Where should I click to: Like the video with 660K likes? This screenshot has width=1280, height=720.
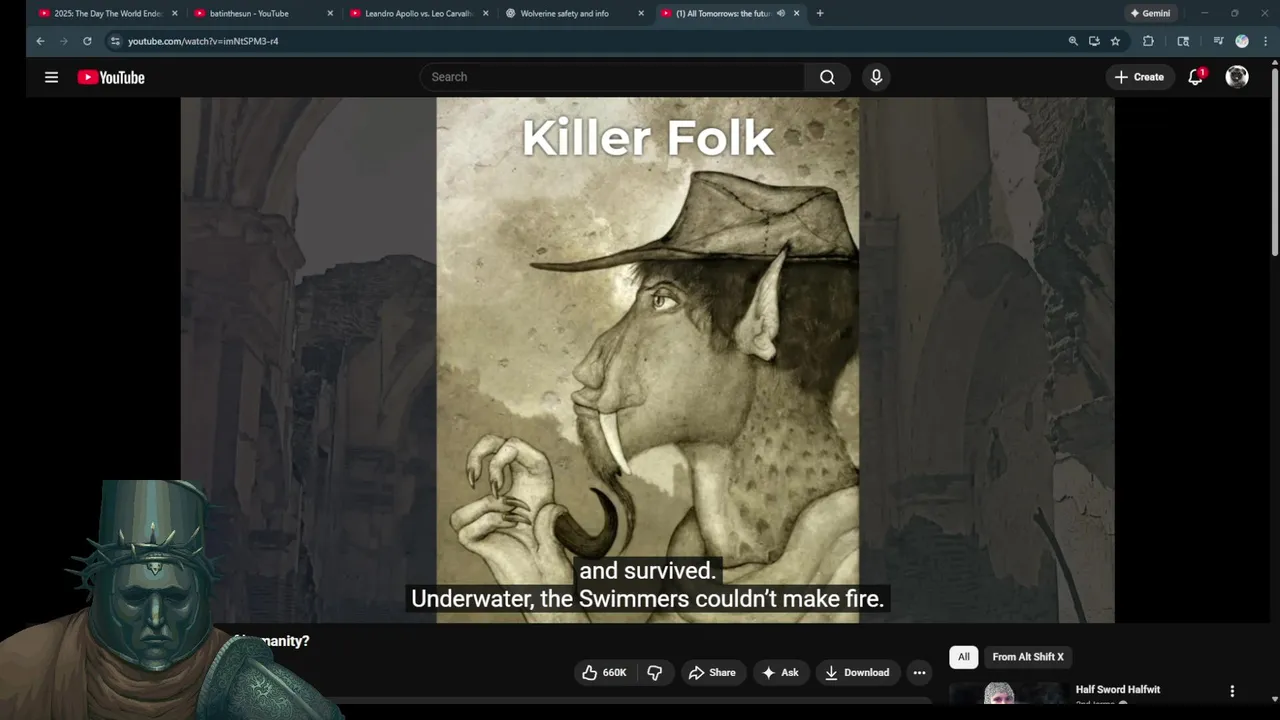point(605,673)
